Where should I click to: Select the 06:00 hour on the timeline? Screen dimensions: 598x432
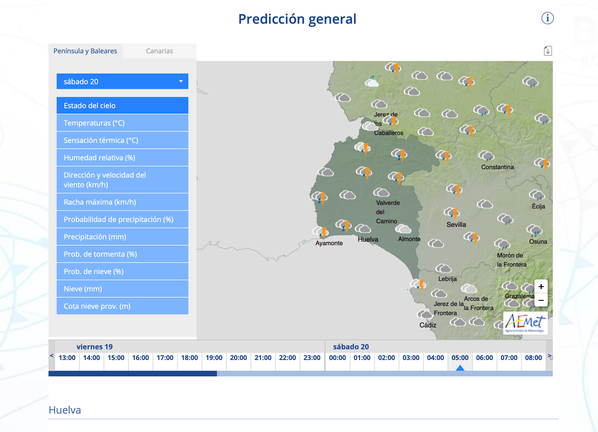tap(484, 358)
